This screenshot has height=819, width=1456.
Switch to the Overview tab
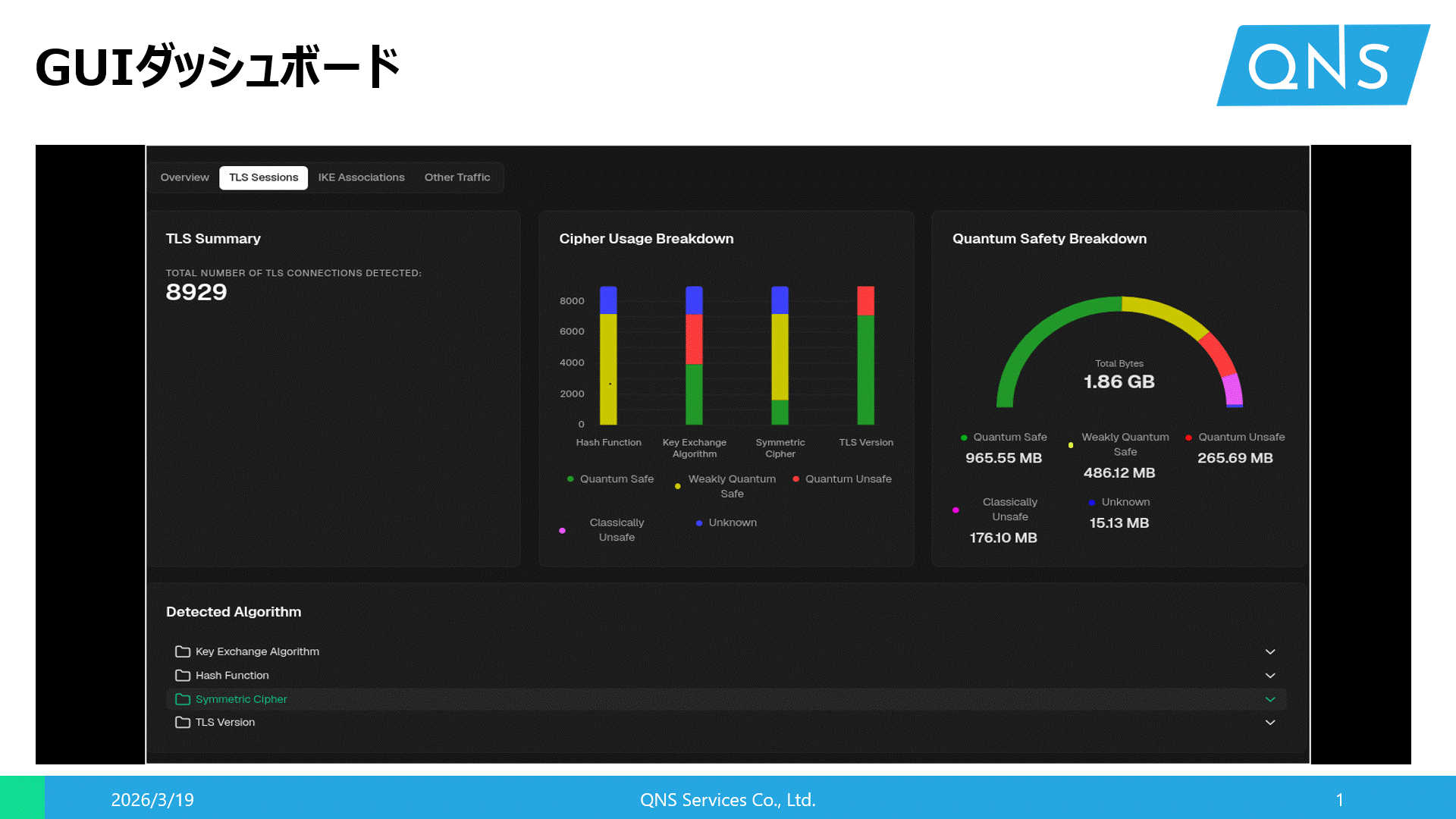coord(184,177)
